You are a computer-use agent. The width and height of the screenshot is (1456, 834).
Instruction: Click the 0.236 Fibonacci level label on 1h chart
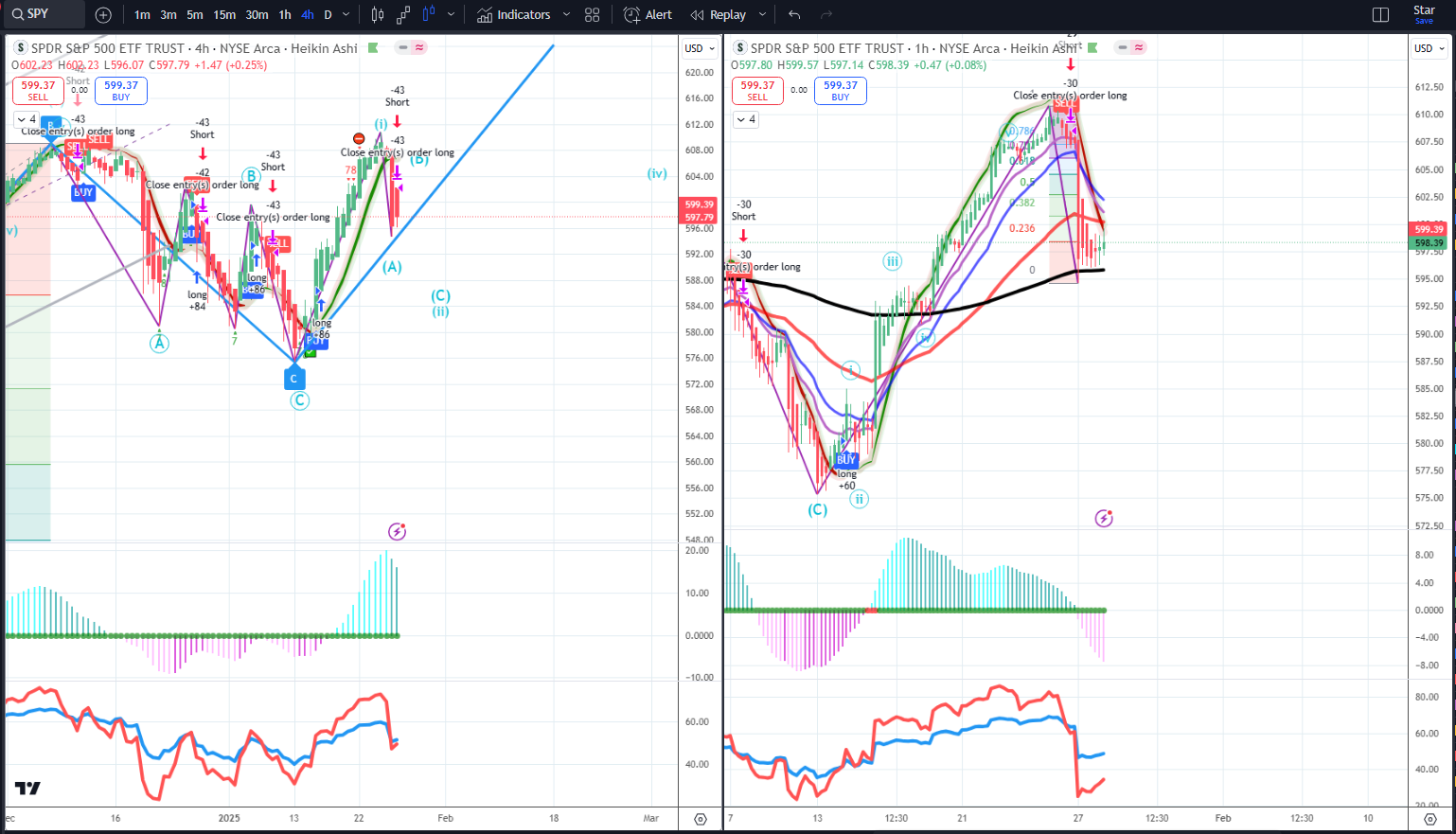pos(1022,228)
